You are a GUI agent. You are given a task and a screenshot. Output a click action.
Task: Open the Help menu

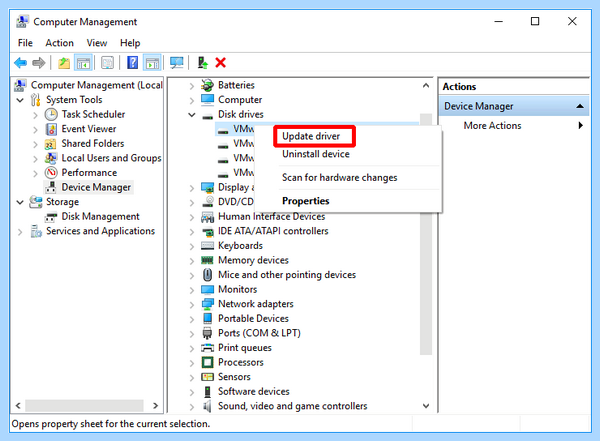pos(130,43)
